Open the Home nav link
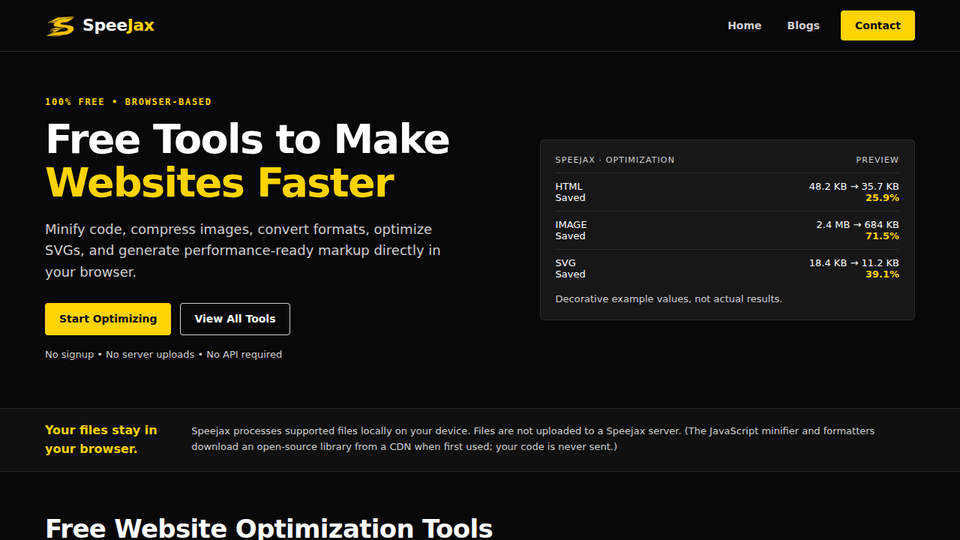 coord(744,26)
